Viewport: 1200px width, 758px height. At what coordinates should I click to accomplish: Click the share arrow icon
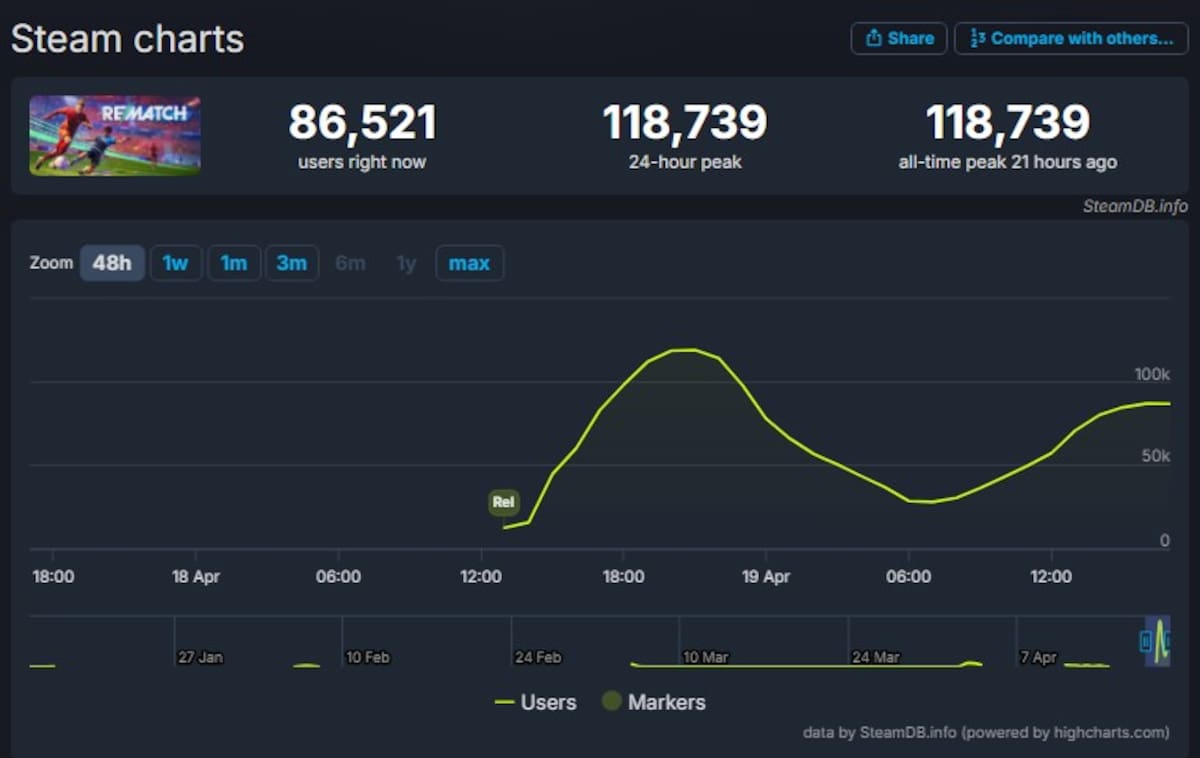(x=873, y=39)
